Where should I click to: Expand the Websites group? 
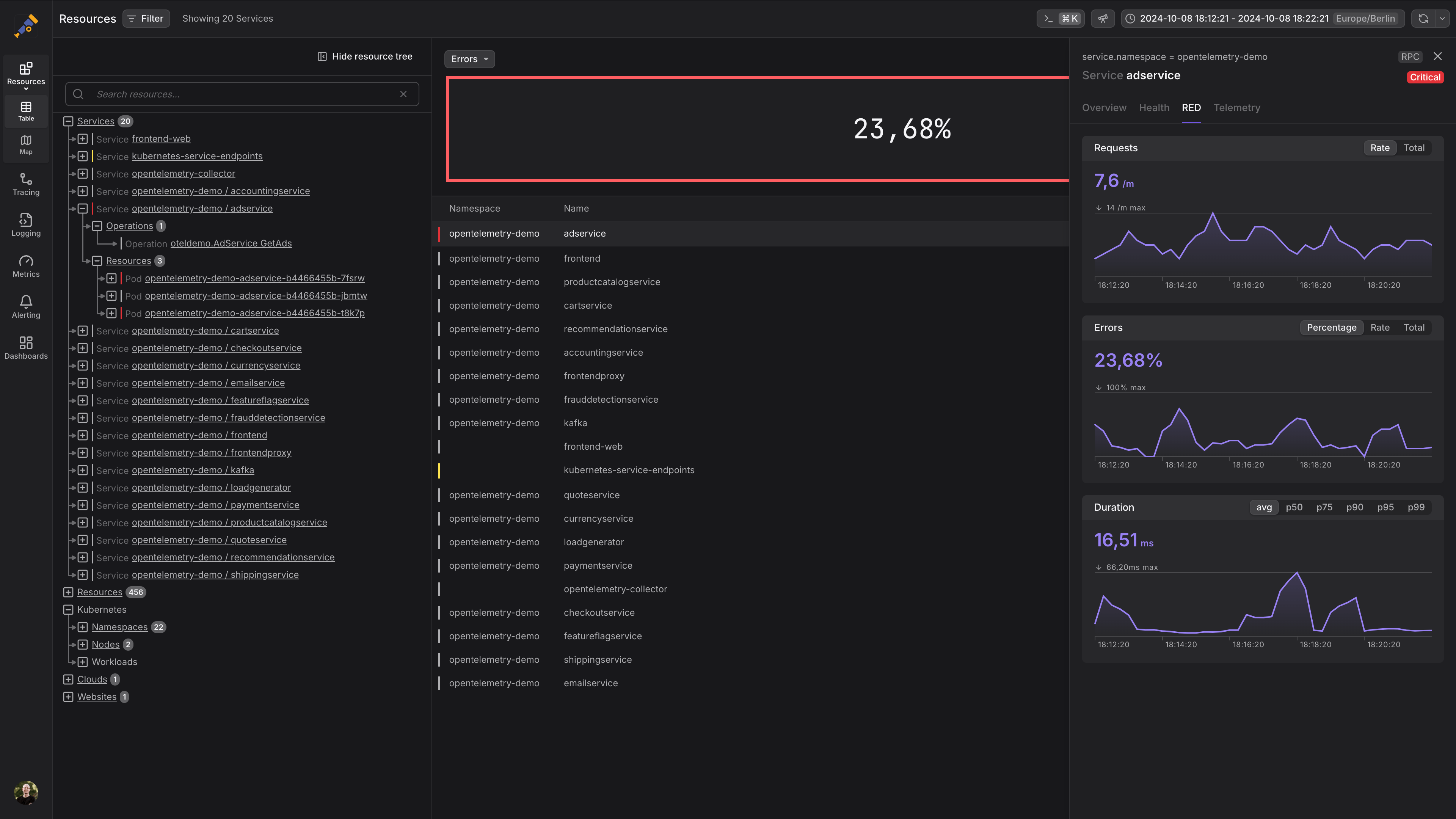68,697
